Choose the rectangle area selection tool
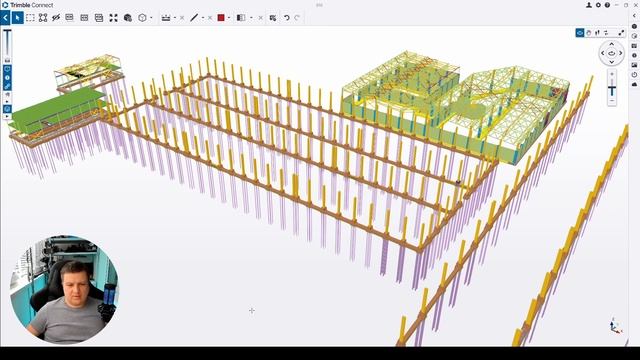This screenshot has width=640, height=360. tap(30, 18)
